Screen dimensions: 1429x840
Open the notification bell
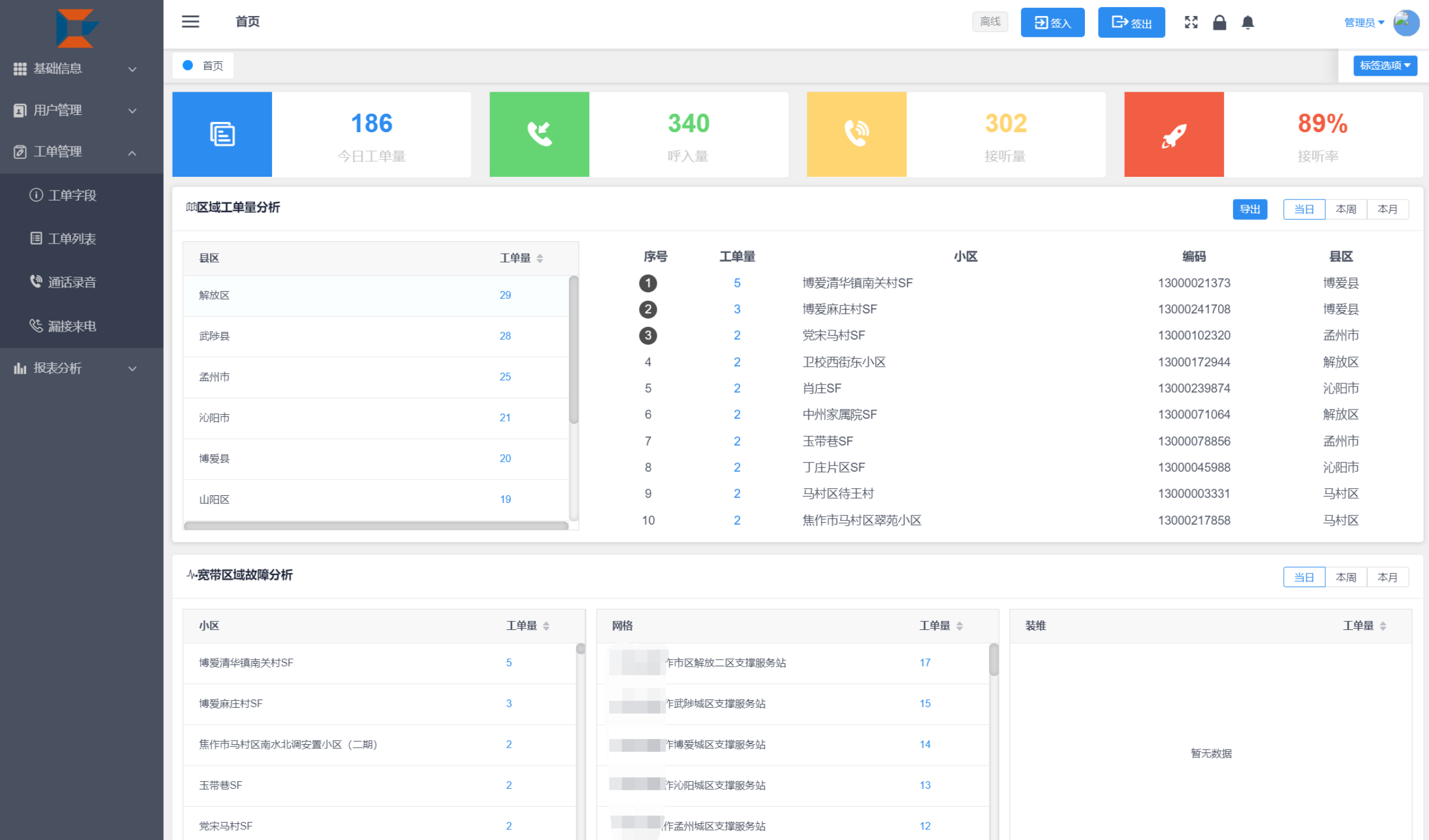pyautogui.click(x=1248, y=23)
